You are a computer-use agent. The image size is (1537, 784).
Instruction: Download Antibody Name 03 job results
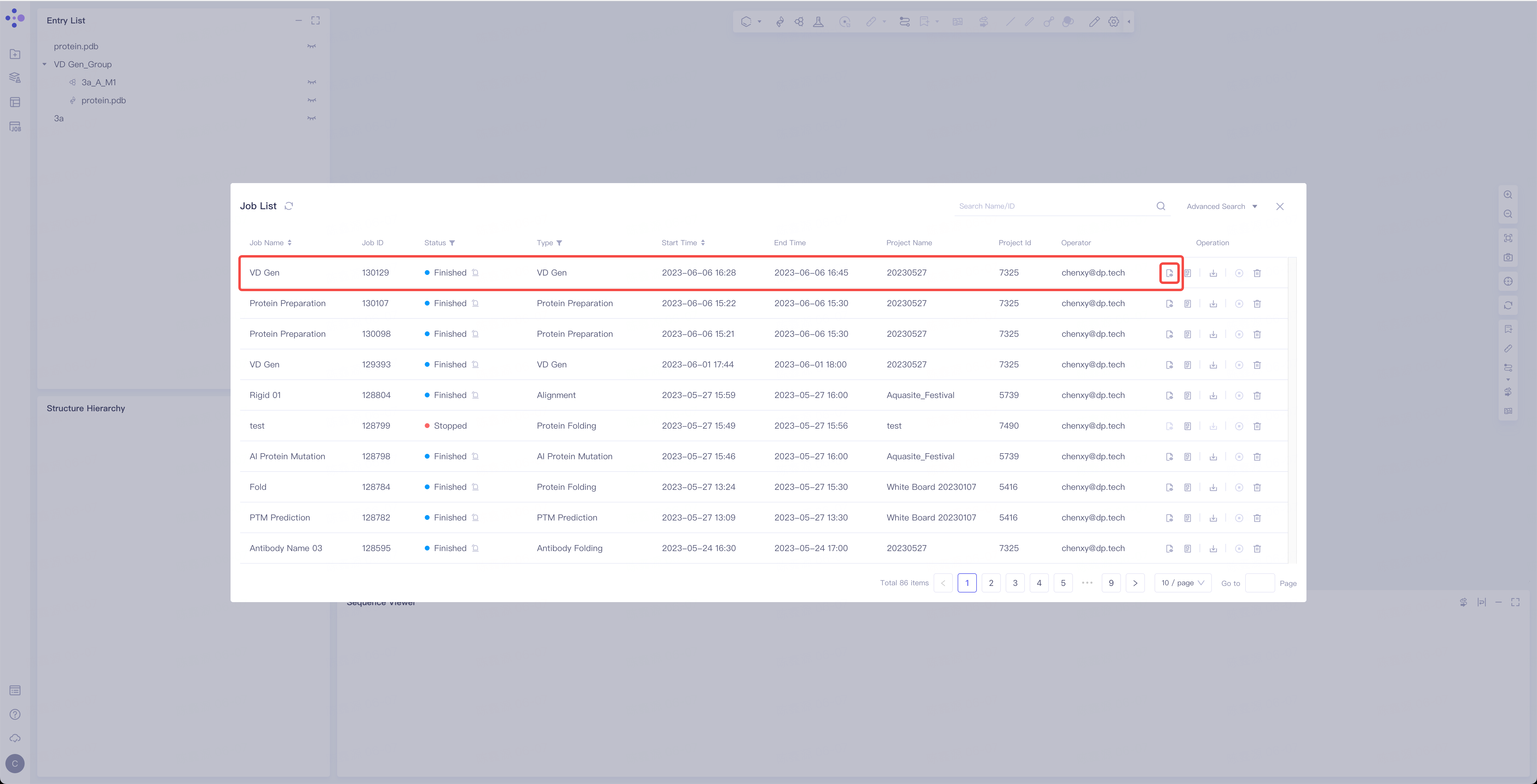coord(1213,549)
